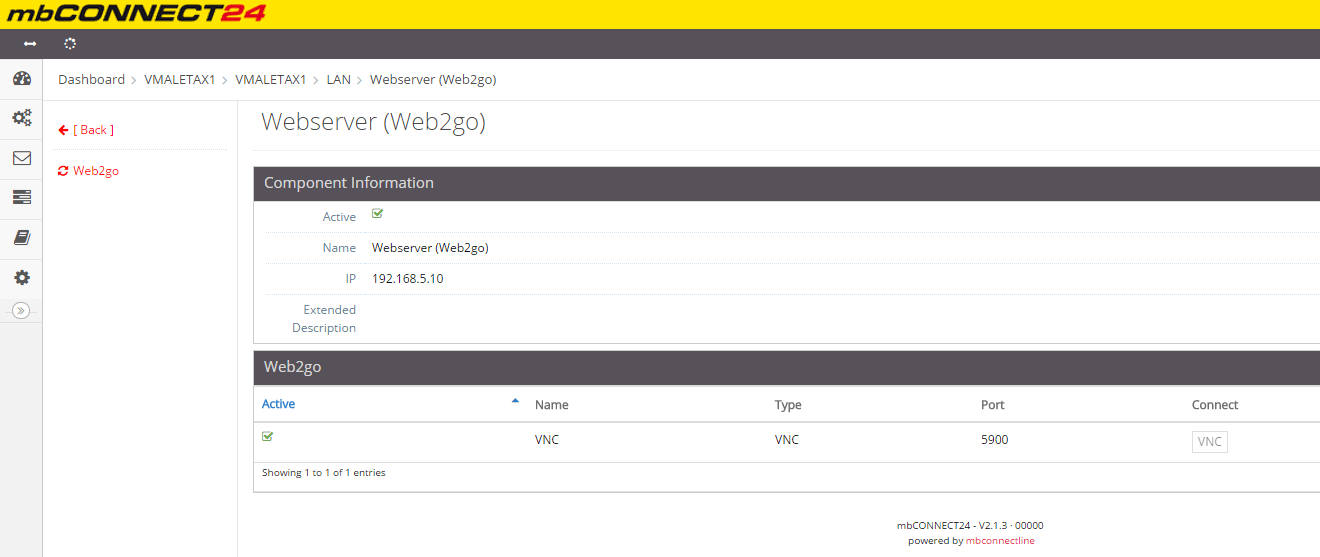This screenshot has width=1320, height=557.
Task: Open second VMALETAX1 breadcrumb link
Action: 271,80
